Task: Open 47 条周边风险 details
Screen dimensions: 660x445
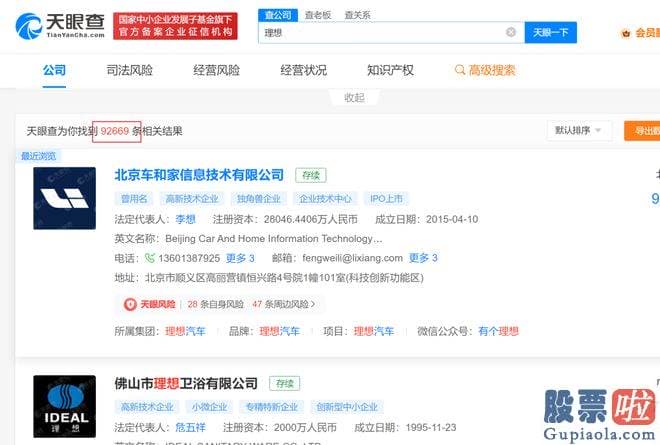Action: click(x=283, y=304)
